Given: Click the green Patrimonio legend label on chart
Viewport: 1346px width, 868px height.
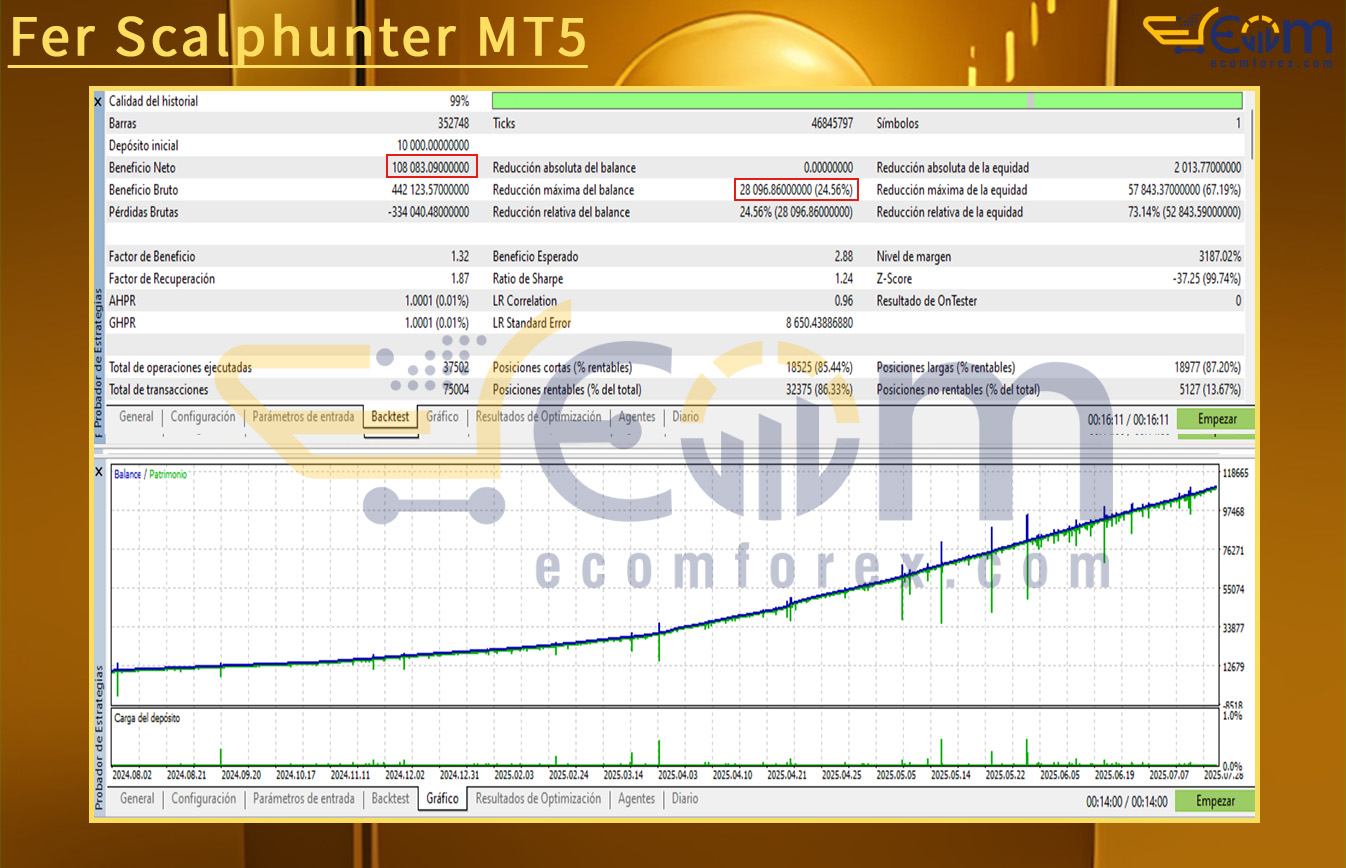Looking at the screenshot, I should pos(168,475).
